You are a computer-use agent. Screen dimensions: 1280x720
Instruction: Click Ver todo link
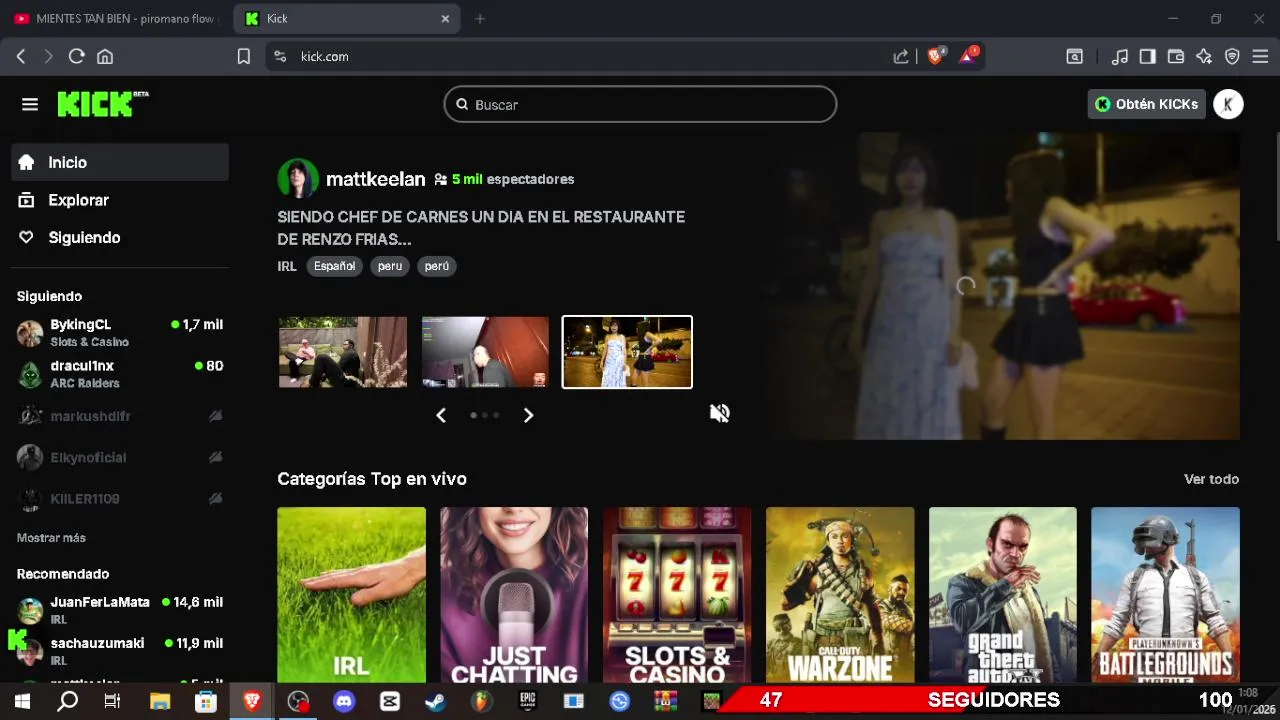pos(1211,479)
